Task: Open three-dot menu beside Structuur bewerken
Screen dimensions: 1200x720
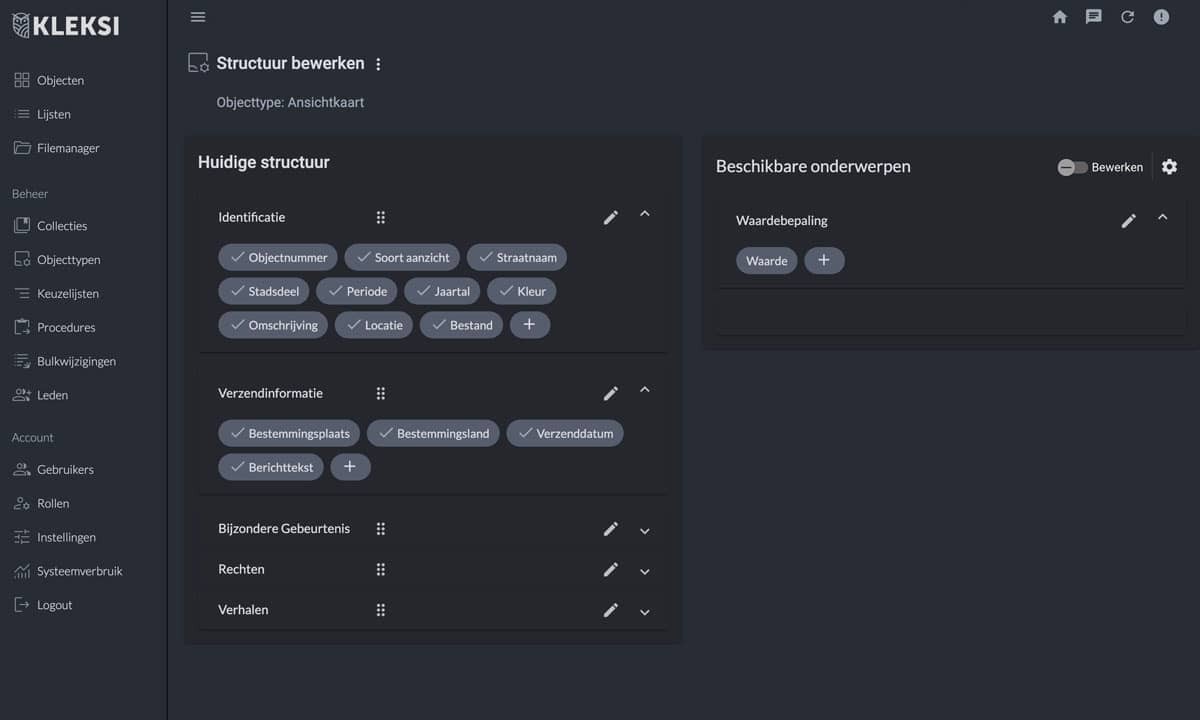Action: tap(378, 65)
